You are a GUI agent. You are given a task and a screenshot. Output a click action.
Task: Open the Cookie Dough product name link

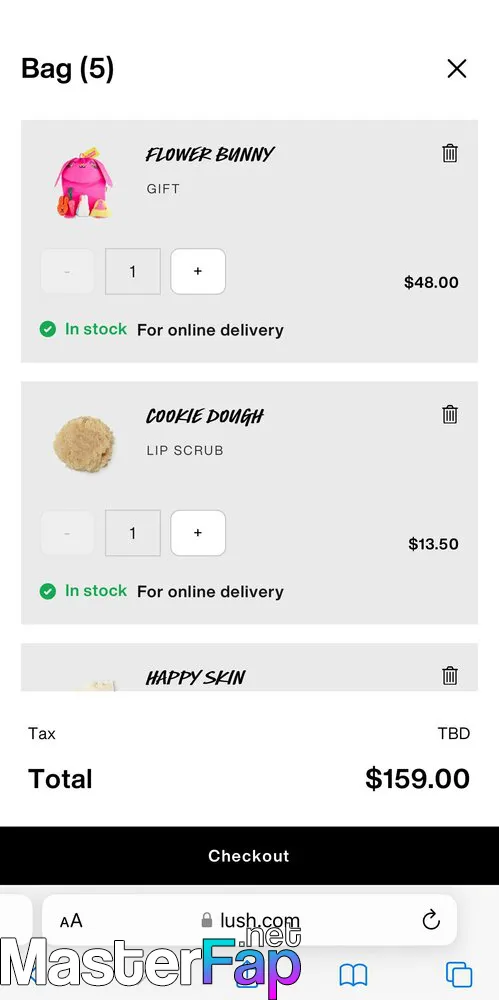[205, 416]
